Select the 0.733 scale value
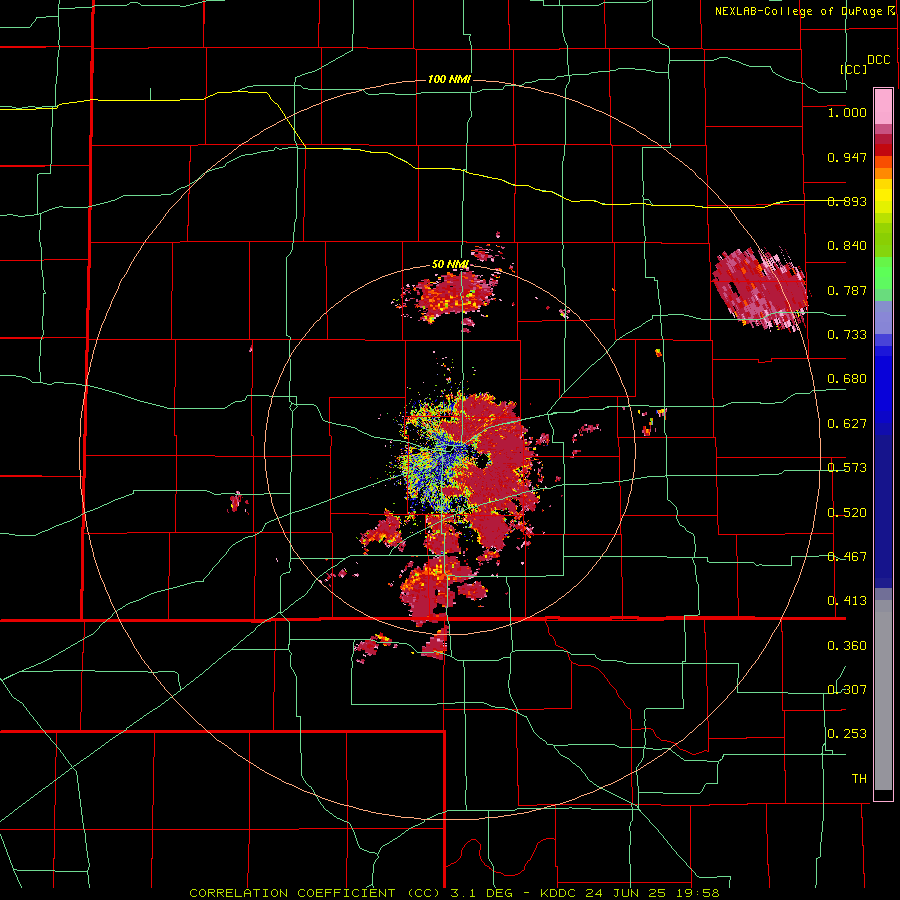The height and width of the screenshot is (900, 900). point(847,335)
